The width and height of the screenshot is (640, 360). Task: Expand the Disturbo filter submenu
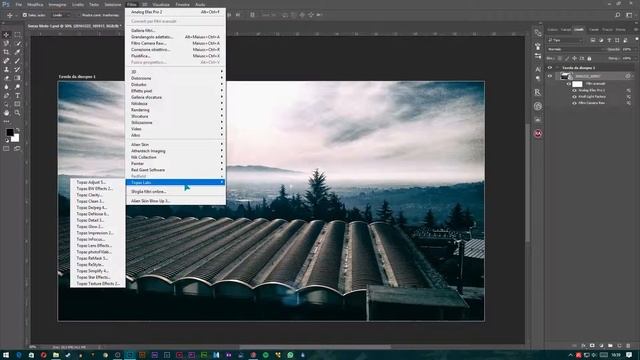(176, 84)
